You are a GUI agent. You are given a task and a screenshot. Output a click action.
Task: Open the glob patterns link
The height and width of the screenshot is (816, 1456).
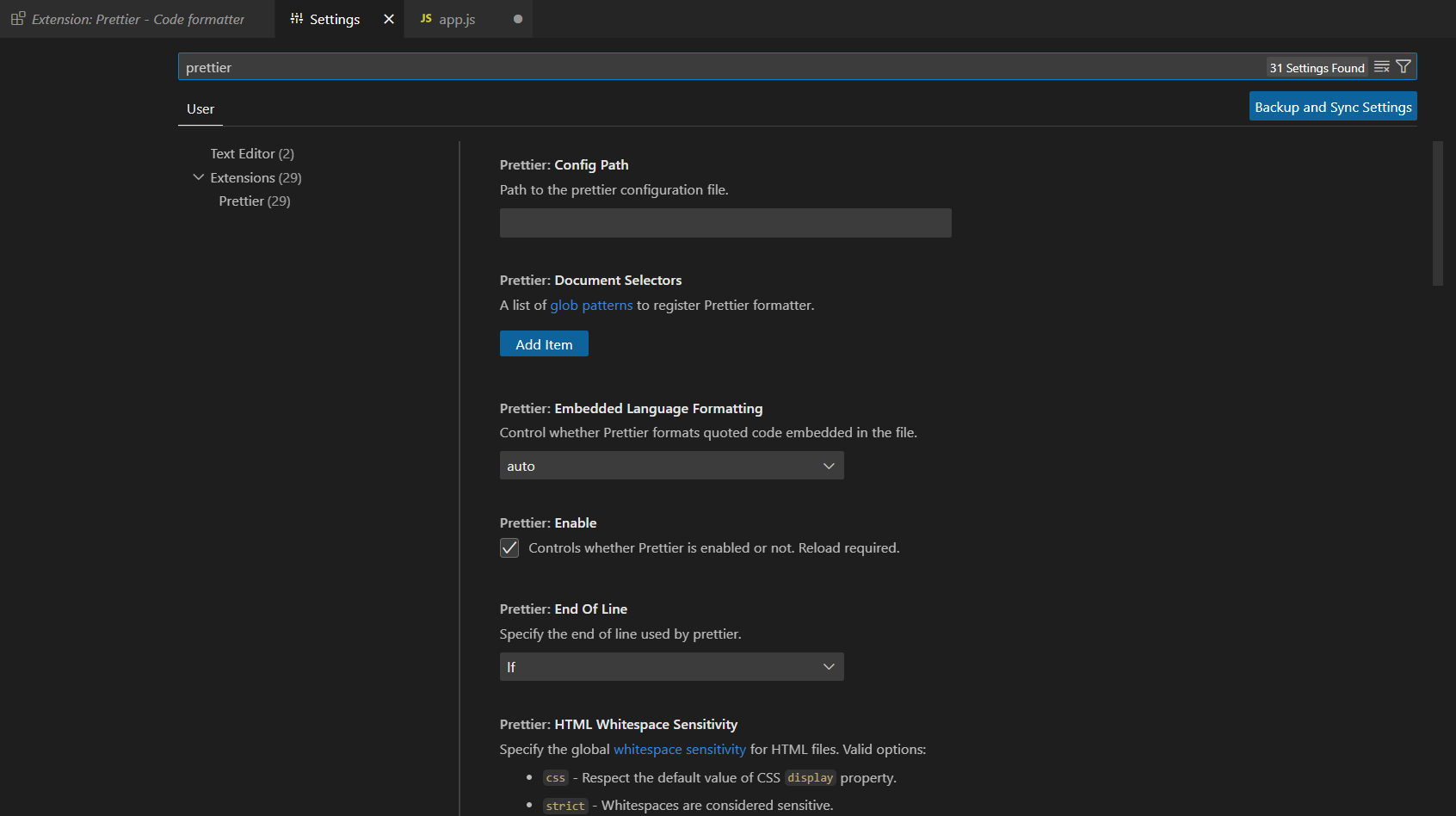click(591, 306)
